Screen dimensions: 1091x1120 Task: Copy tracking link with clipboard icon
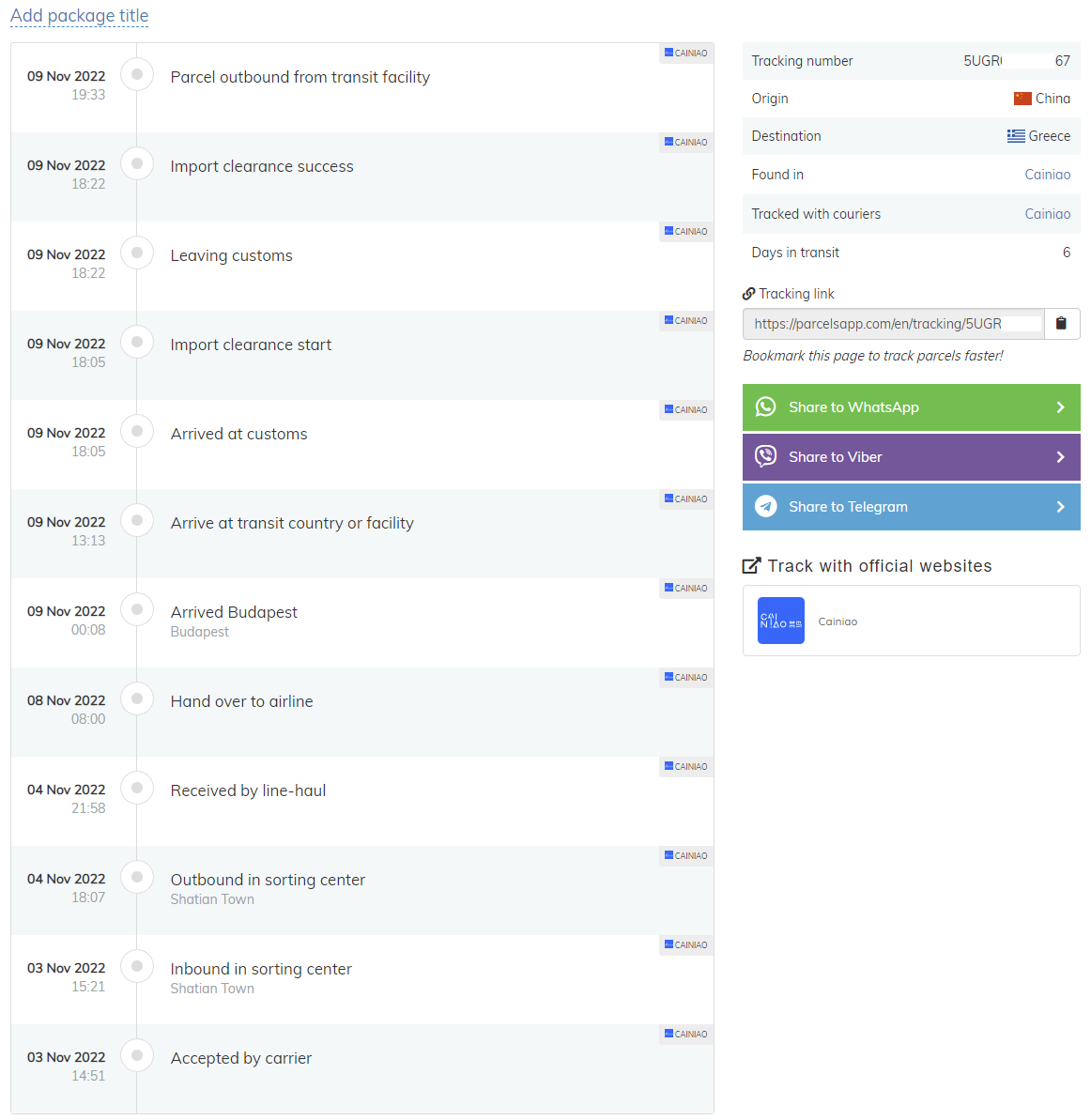click(x=1061, y=324)
